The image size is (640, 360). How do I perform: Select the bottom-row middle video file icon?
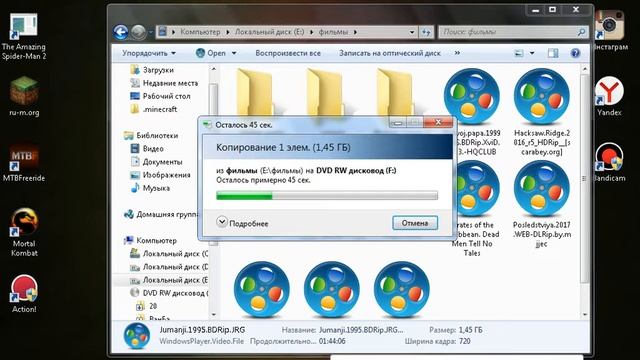(x=331, y=289)
